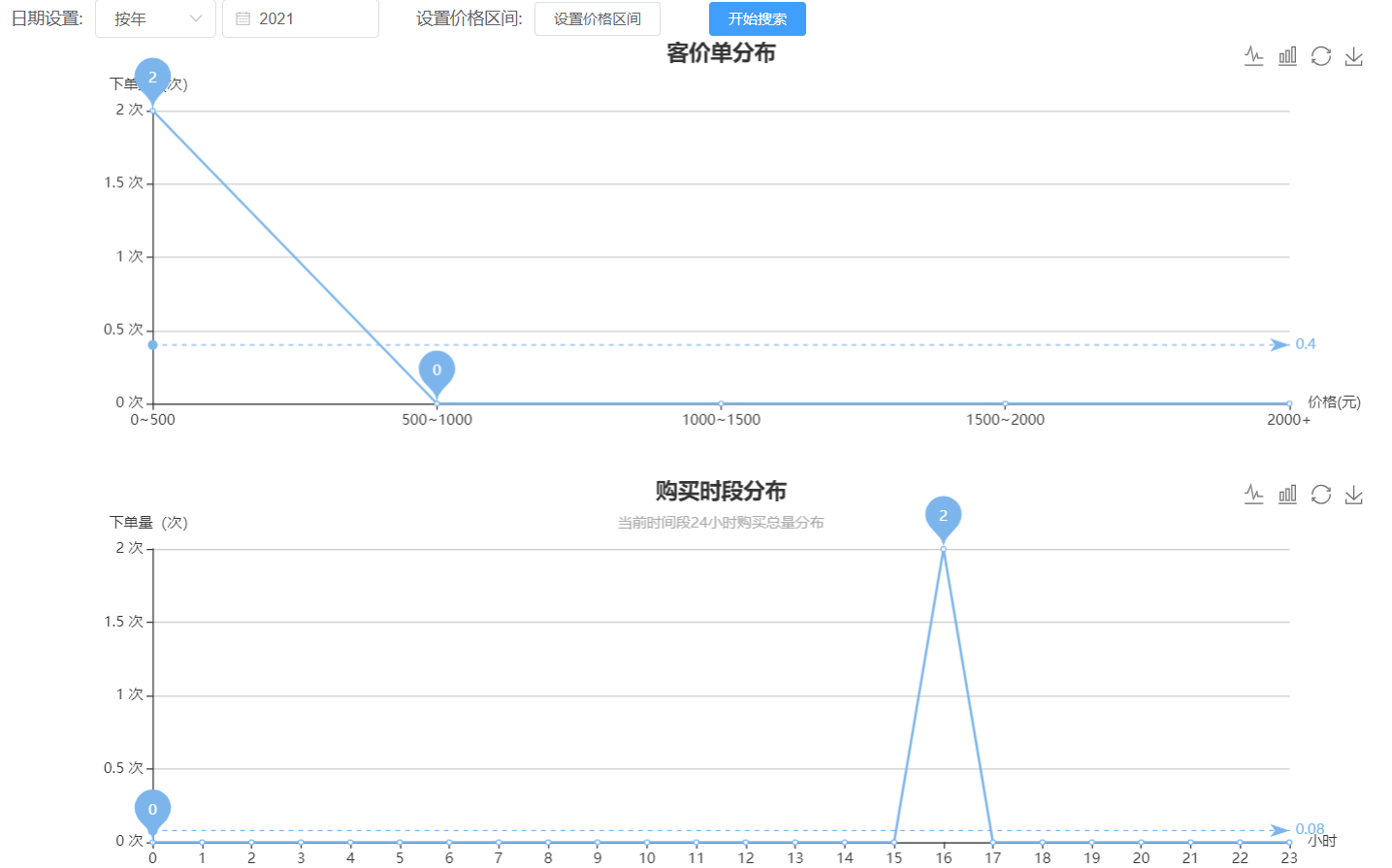This screenshot has height=868, width=1392.
Task: Click the 500~1000 pin marker labeled 0
Action: [x=437, y=372]
